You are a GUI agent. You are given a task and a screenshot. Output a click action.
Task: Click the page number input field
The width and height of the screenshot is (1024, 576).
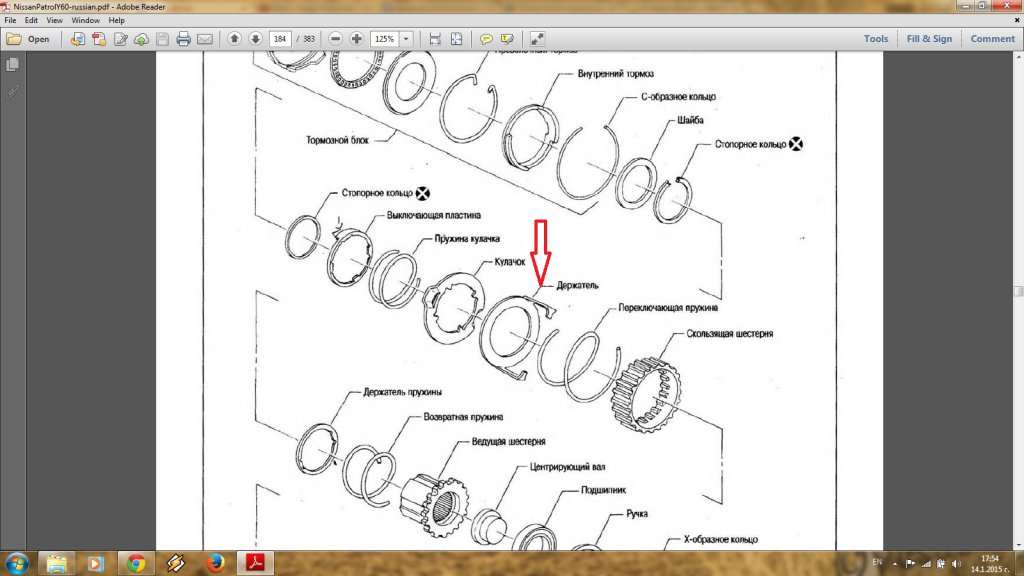coord(279,39)
